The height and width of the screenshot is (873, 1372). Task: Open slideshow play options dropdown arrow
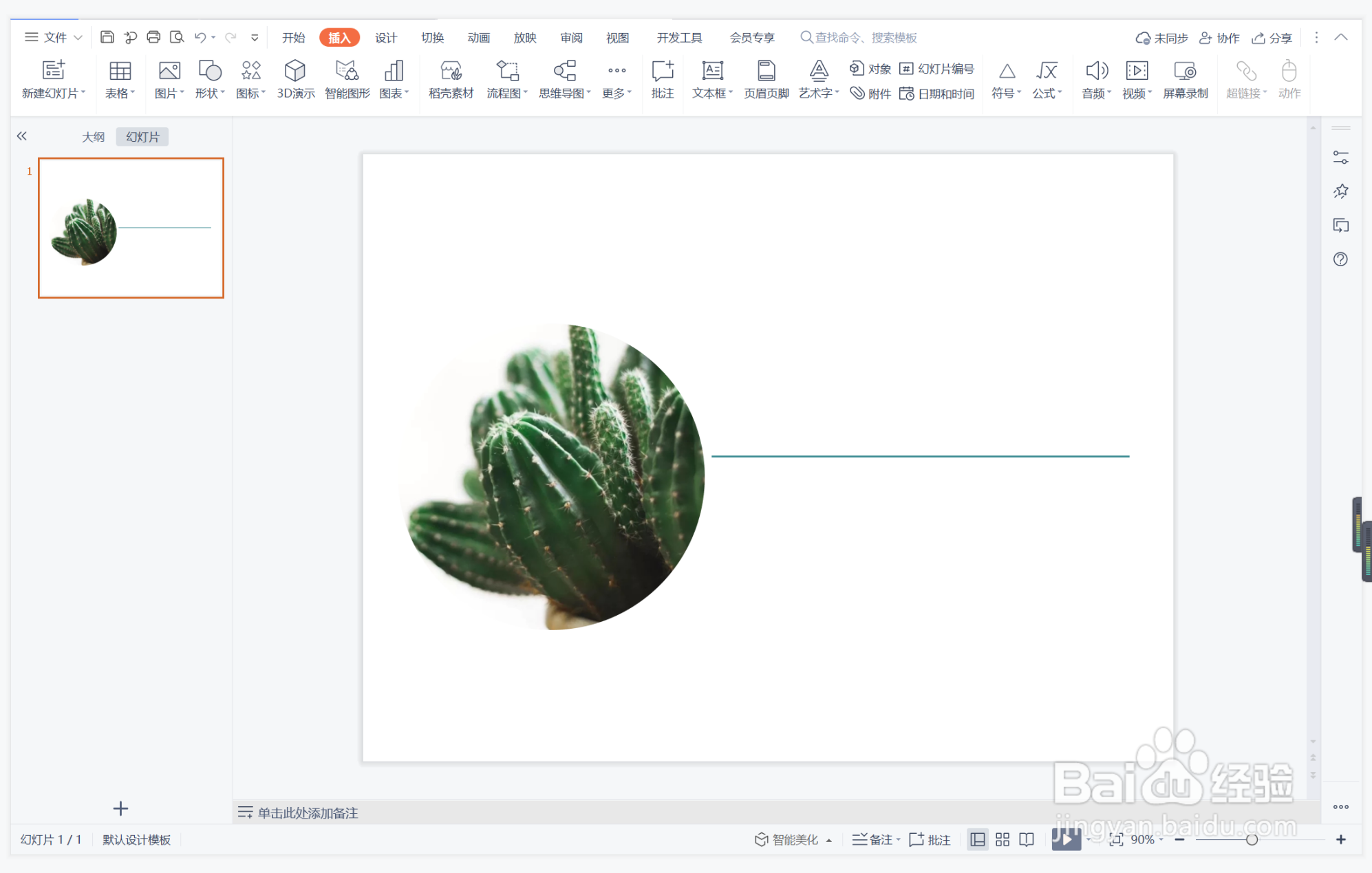point(1088,839)
